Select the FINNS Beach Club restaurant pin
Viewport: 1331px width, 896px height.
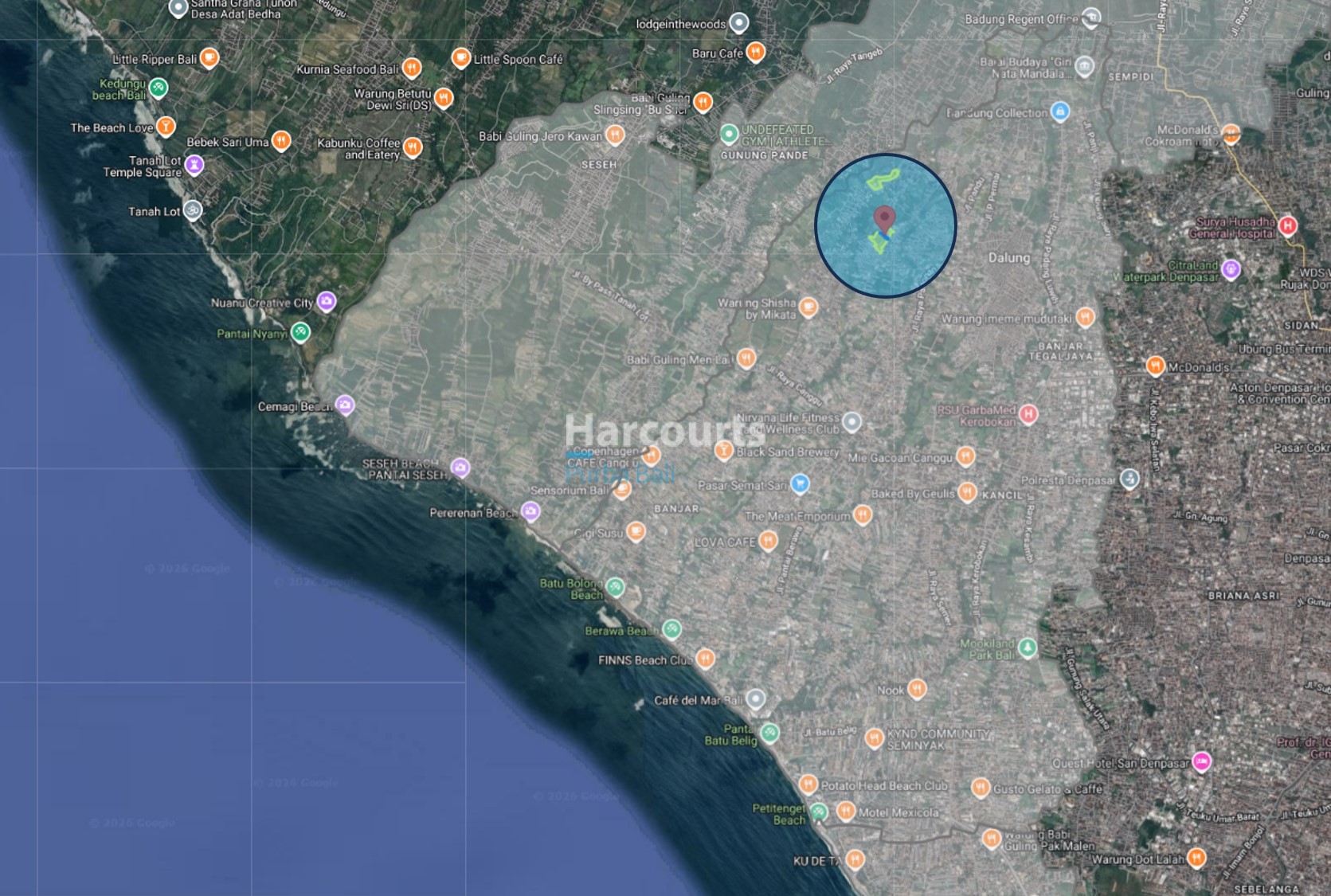coord(705,659)
